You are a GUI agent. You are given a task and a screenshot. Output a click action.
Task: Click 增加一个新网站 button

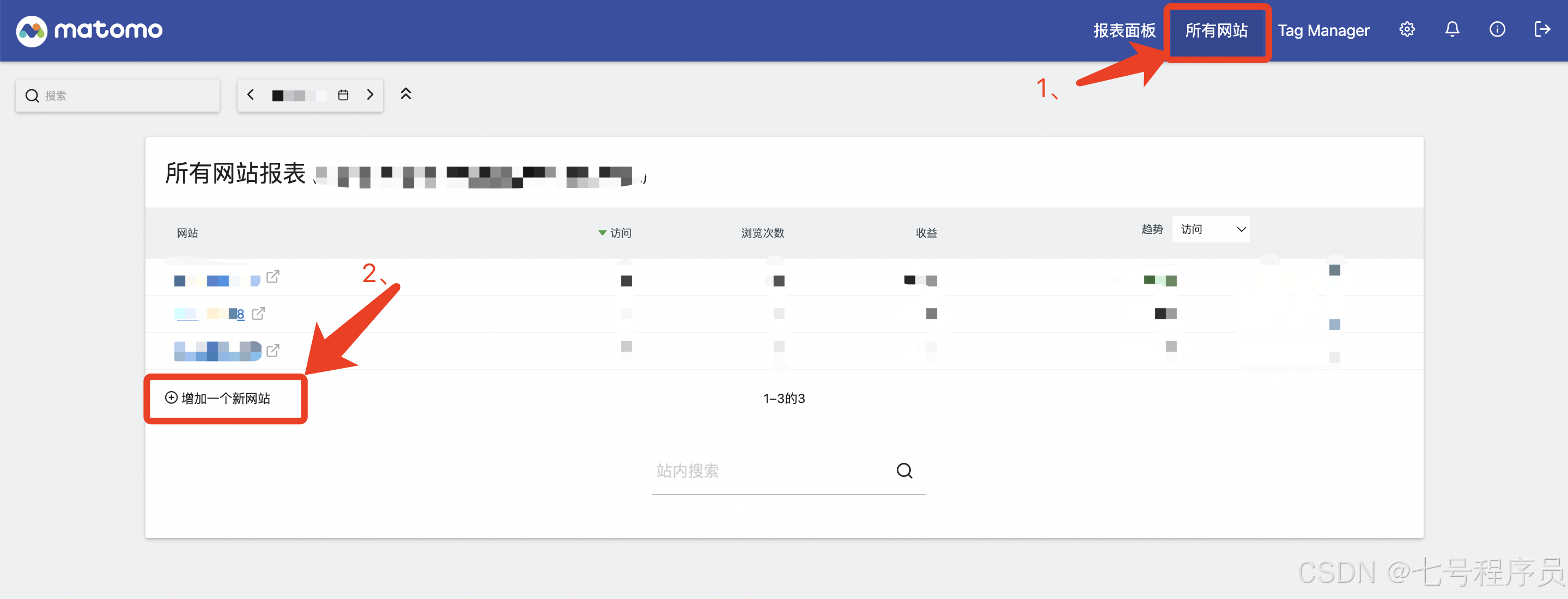pyautogui.click(x=218, y=398)
